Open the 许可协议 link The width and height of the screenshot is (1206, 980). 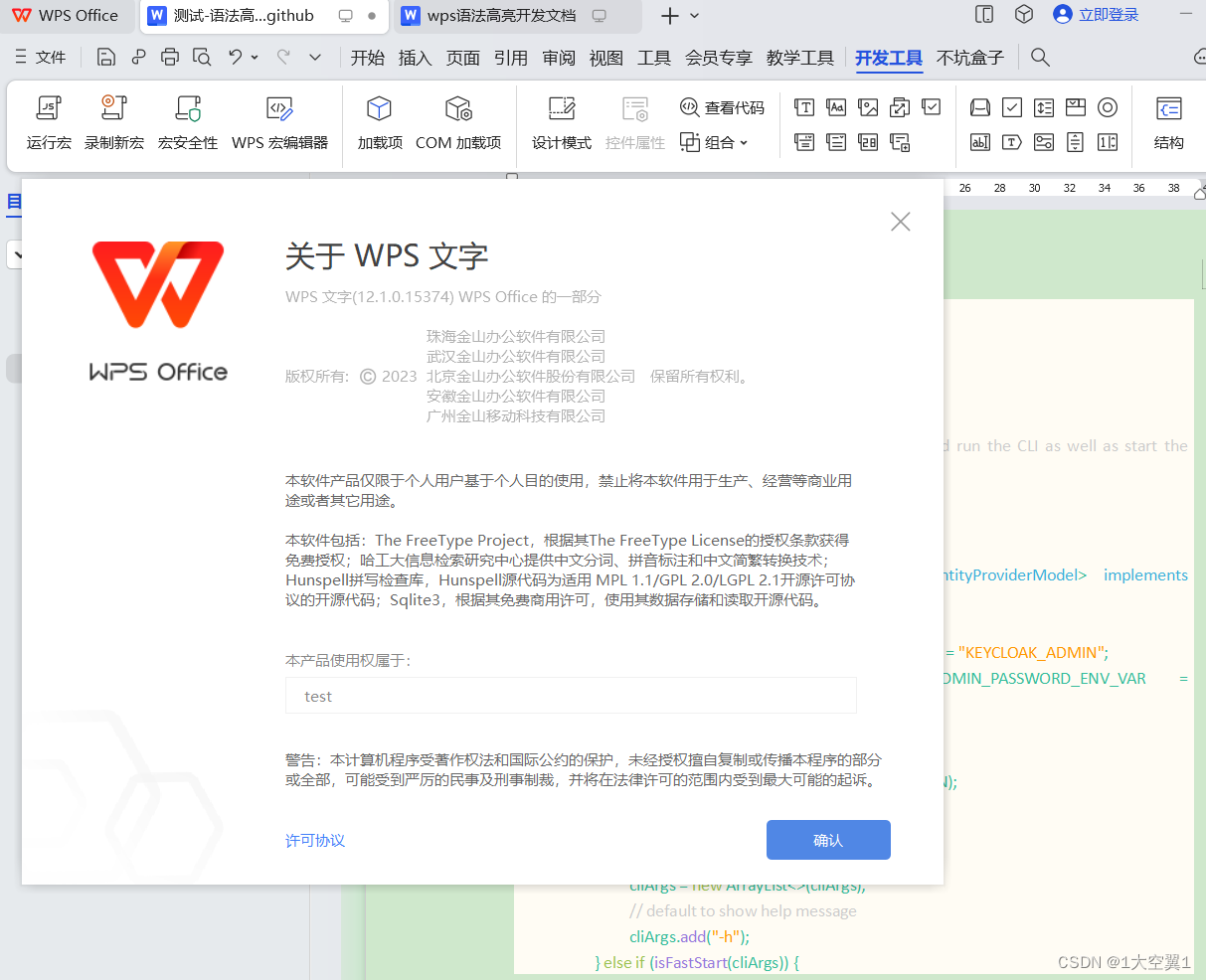(x=315, y=840)
